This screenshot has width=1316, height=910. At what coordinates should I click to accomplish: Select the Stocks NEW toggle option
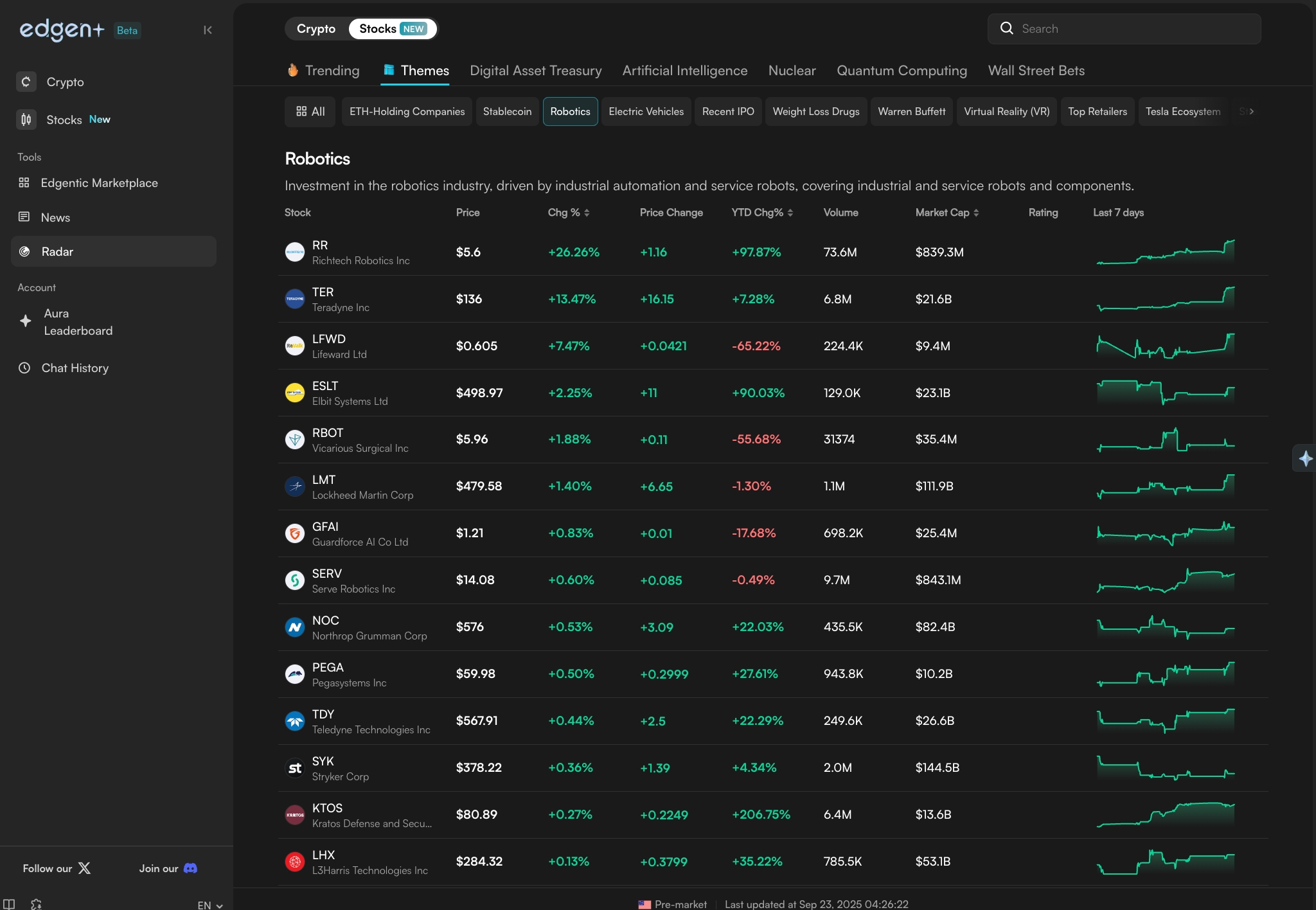392,29
